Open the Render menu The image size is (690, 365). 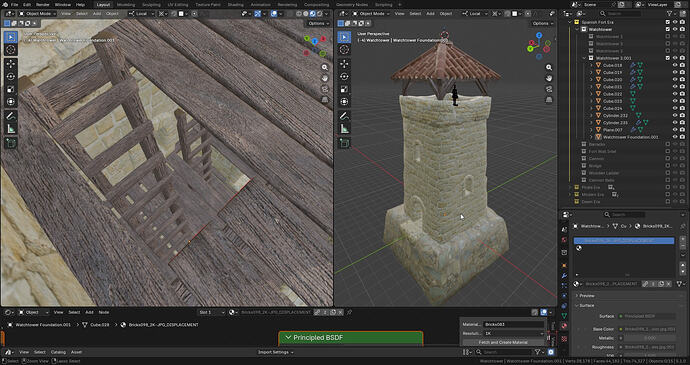point(43,4)
